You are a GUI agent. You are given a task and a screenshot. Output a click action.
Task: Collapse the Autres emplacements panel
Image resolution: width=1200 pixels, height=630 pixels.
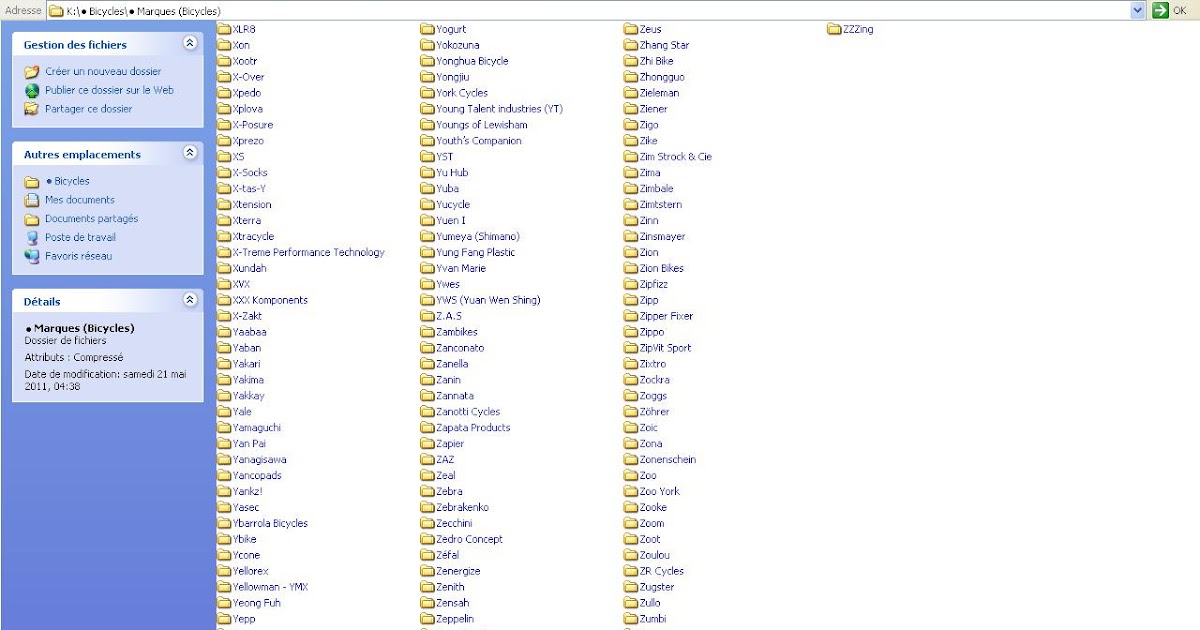point(190,153)
